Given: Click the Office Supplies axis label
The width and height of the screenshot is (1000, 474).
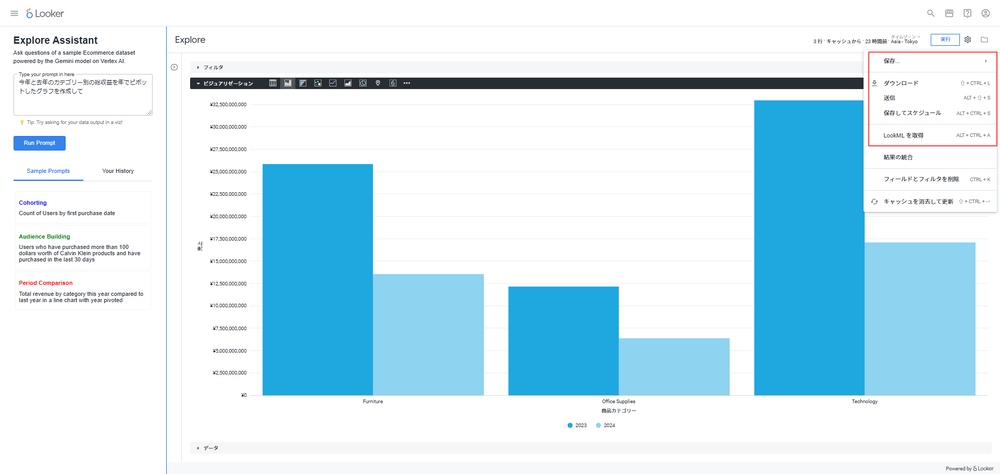Looking at the screenshot, I should pyautogui.click(x=619, y=402).
